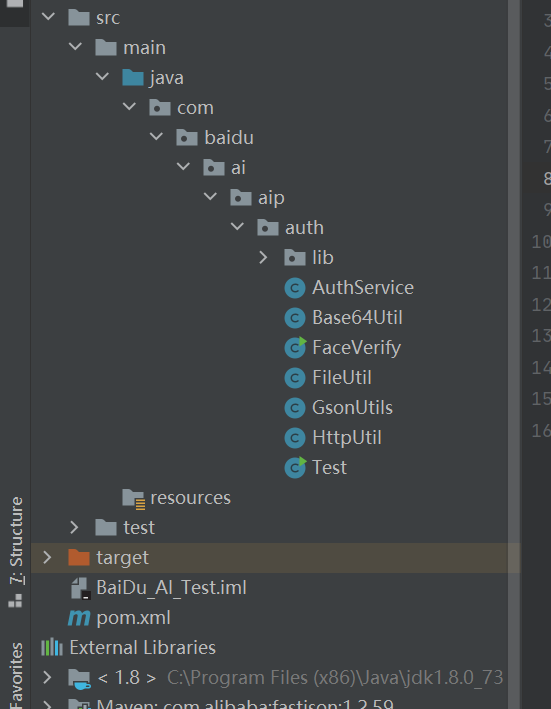The width and height of the screenshot is (551, 709).
Task: Select the Base64Util class name
Action: tap(357, 317)
